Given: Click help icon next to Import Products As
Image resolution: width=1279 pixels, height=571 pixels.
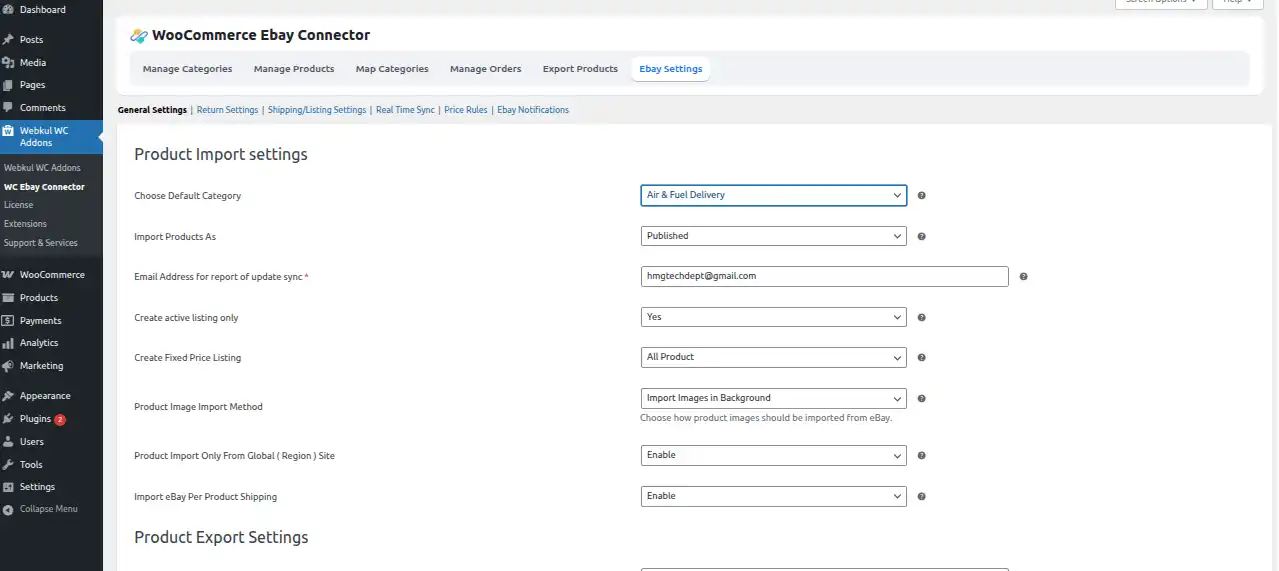Looking at the screenshot, I should point(921,237).
